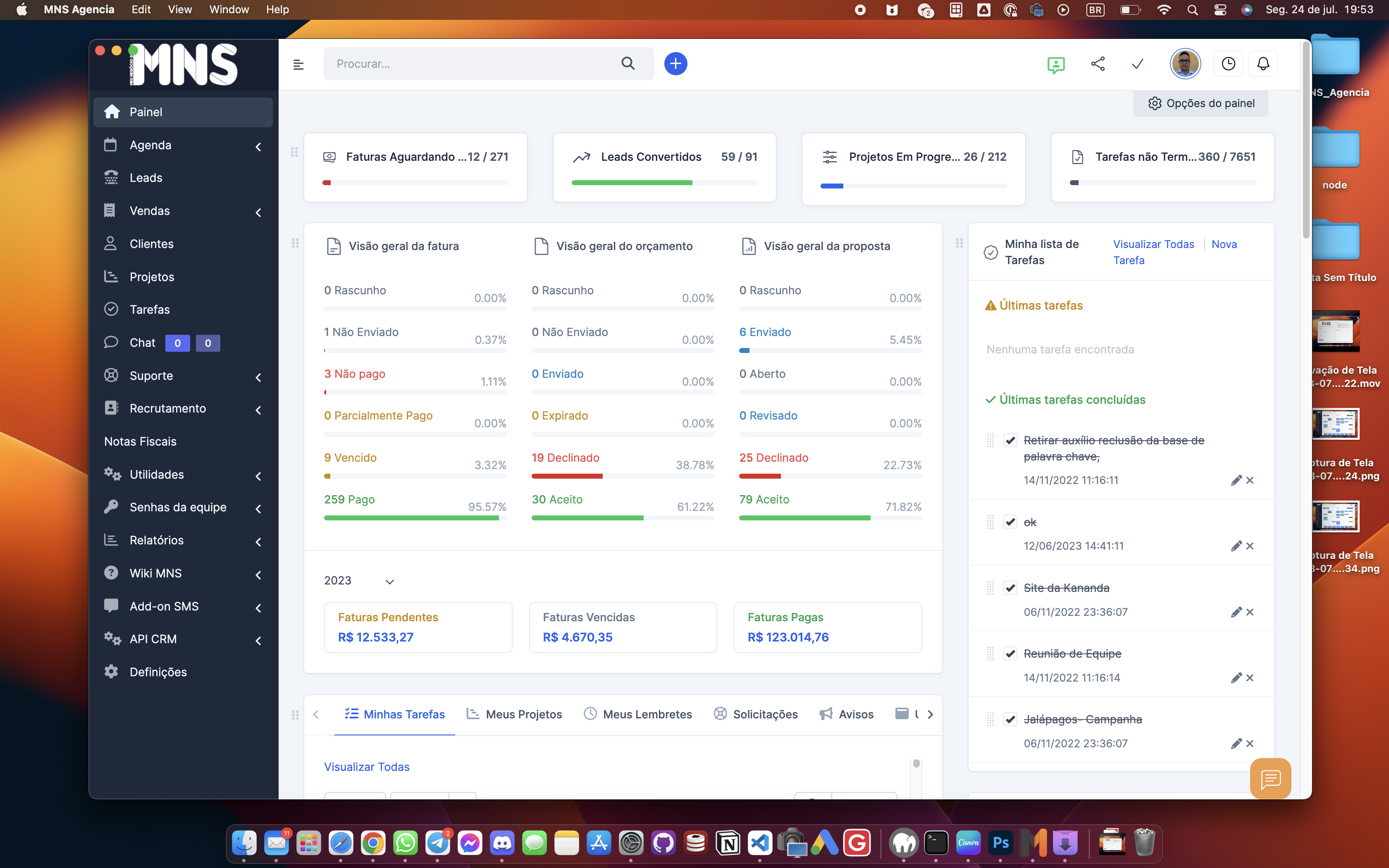The width and height of the screenshot is (1389, 868).
Task: Open the timesheet clock icon
Action: 1228,64
